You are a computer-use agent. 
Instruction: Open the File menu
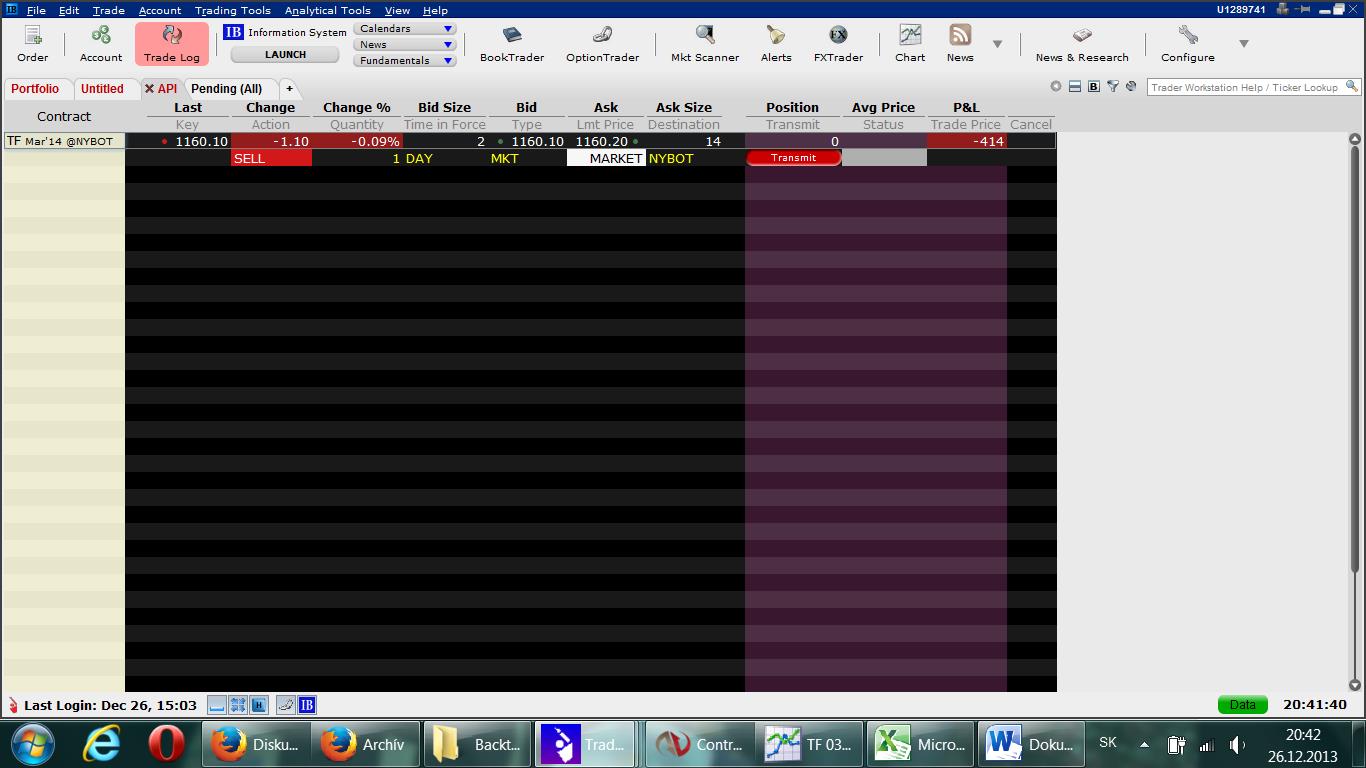point(36,10)
